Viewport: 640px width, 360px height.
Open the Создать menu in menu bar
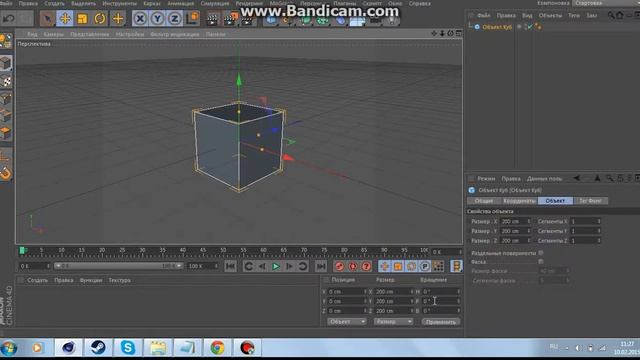point(54,3)
